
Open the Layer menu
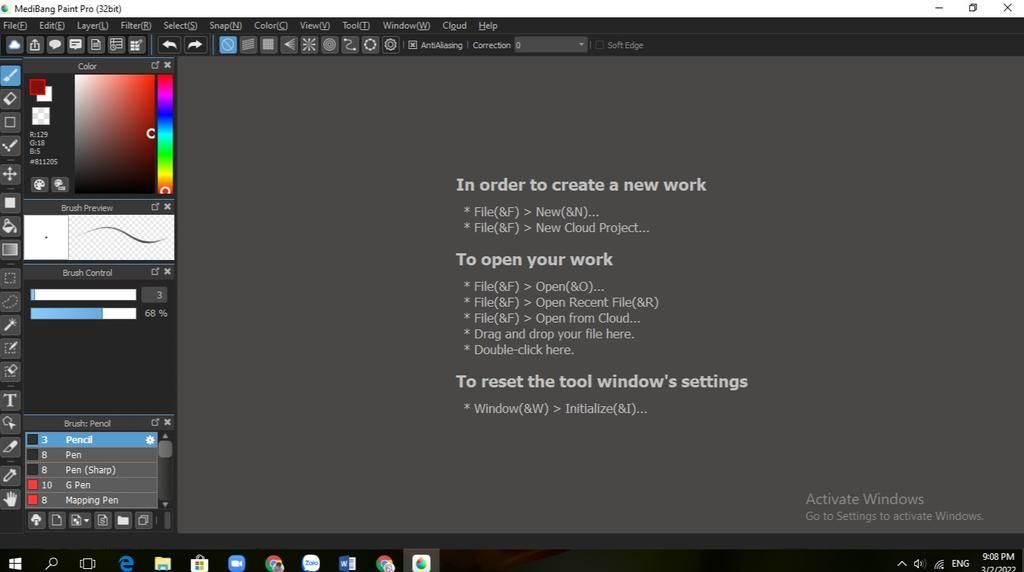point(92,25)
